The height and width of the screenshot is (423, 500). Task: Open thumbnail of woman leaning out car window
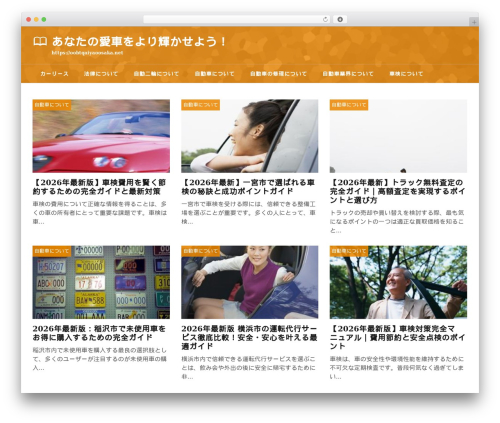point(250,136)
